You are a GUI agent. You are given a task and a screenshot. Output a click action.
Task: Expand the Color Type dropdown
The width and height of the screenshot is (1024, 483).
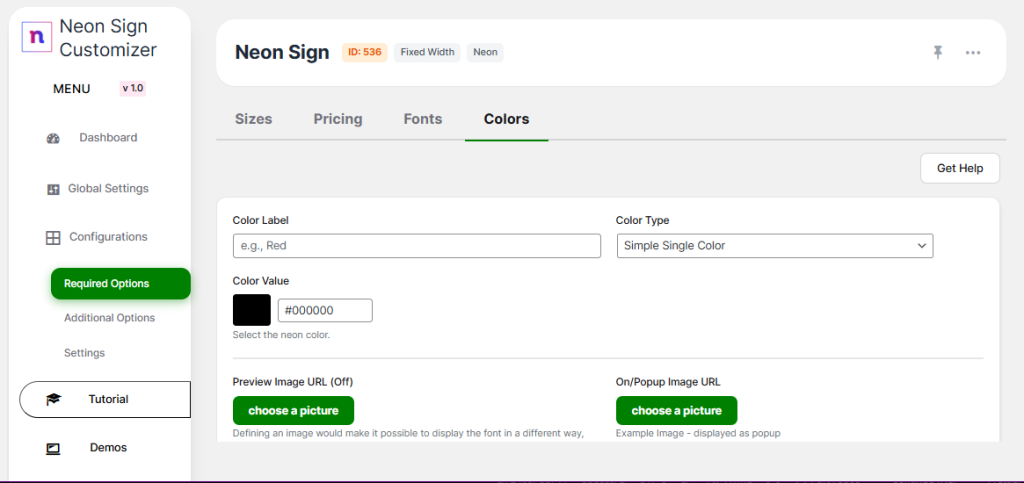(774, 246)
